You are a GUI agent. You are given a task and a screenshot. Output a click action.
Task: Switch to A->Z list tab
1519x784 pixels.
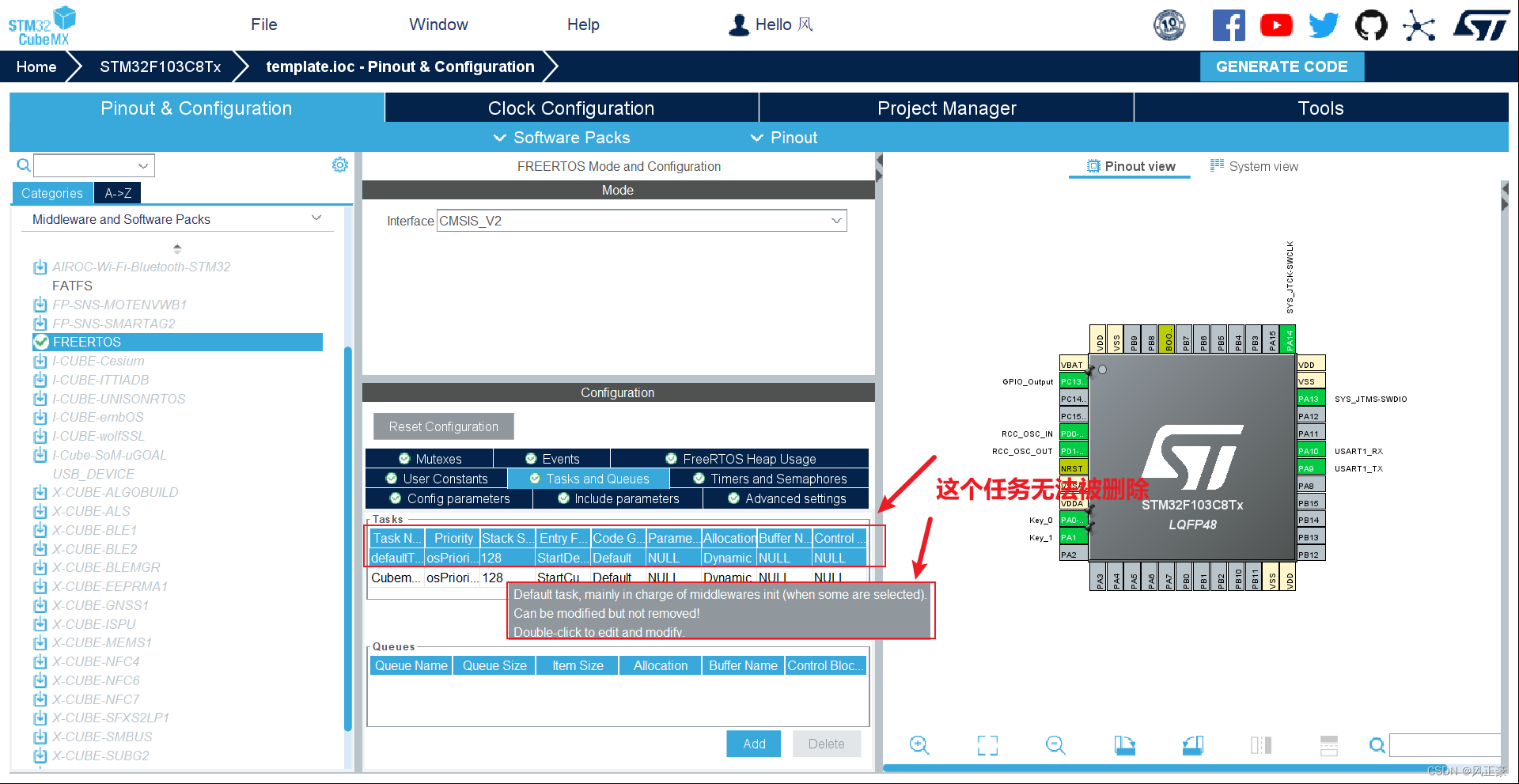click(x=118, y=193)
